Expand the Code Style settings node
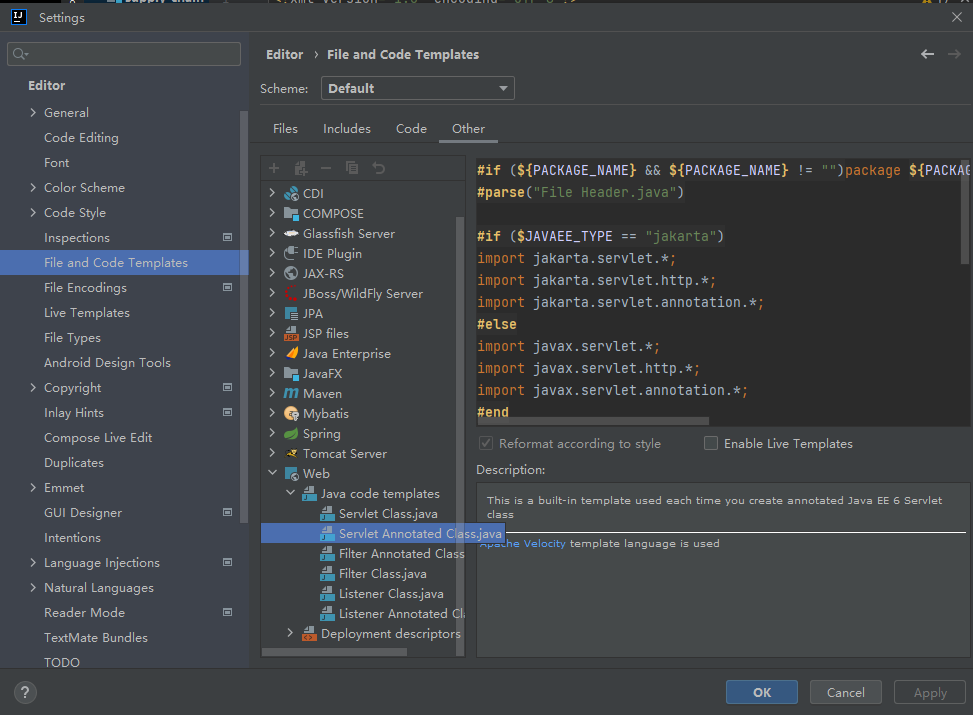 point(33,212)
